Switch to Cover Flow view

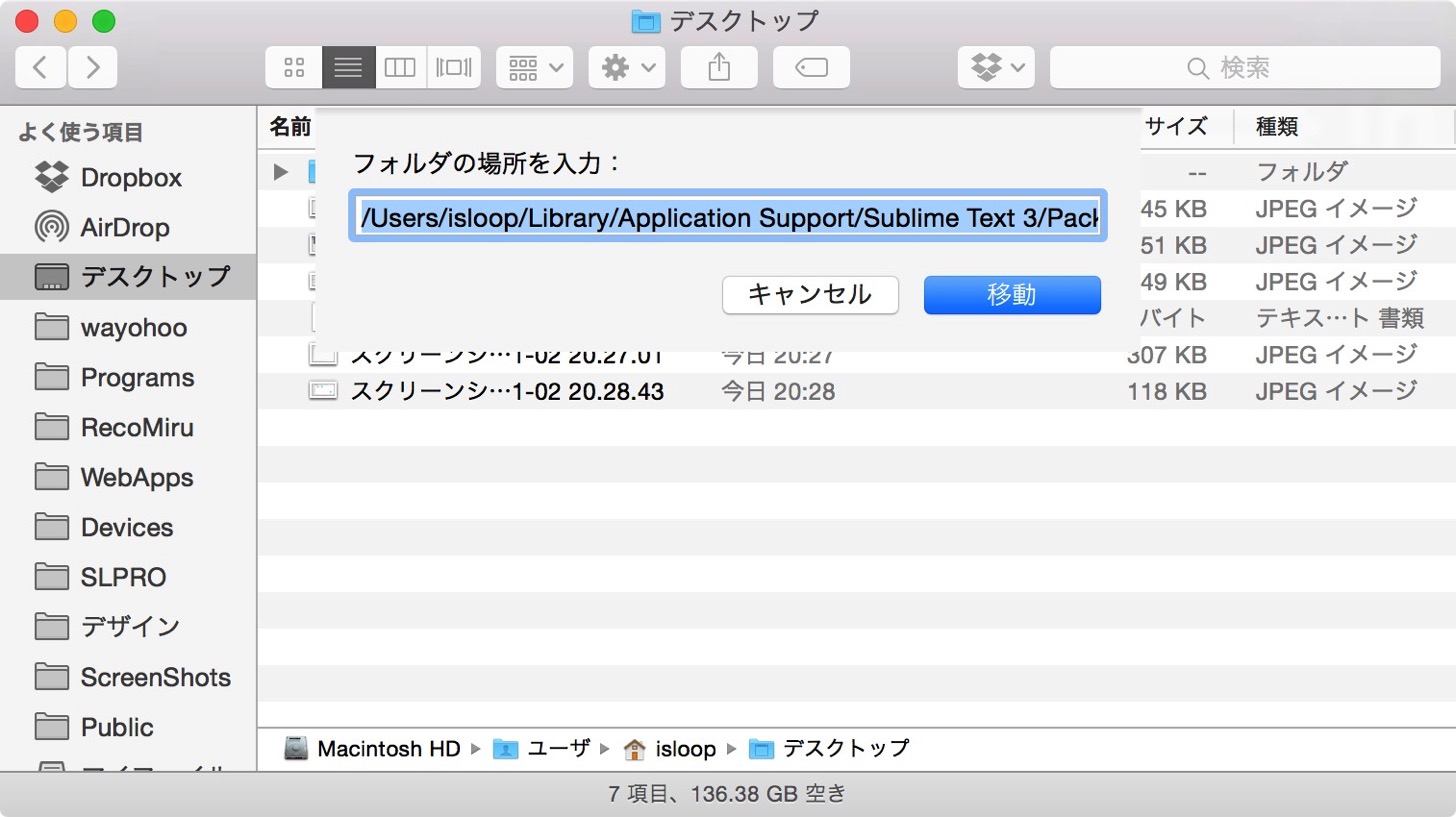(454, 68)
